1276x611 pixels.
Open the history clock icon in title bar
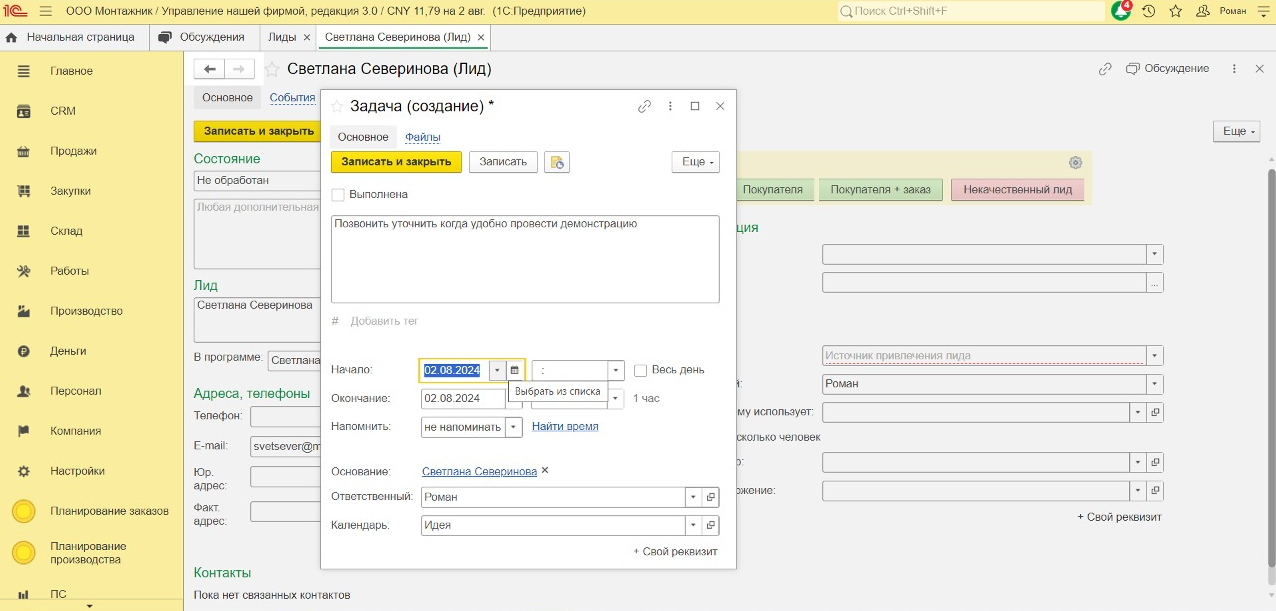click(1149, 11)
